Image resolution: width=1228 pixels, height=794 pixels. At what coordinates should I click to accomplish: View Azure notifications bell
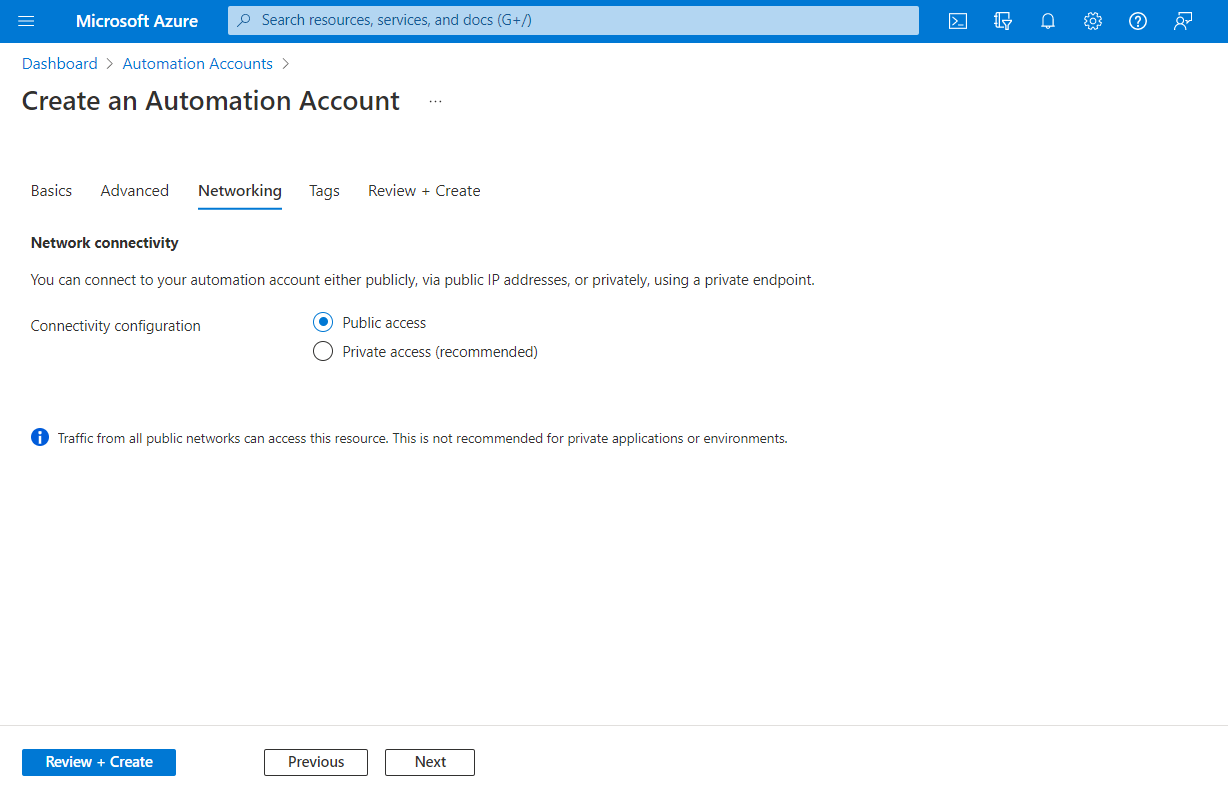click(x=1047, y=21)
